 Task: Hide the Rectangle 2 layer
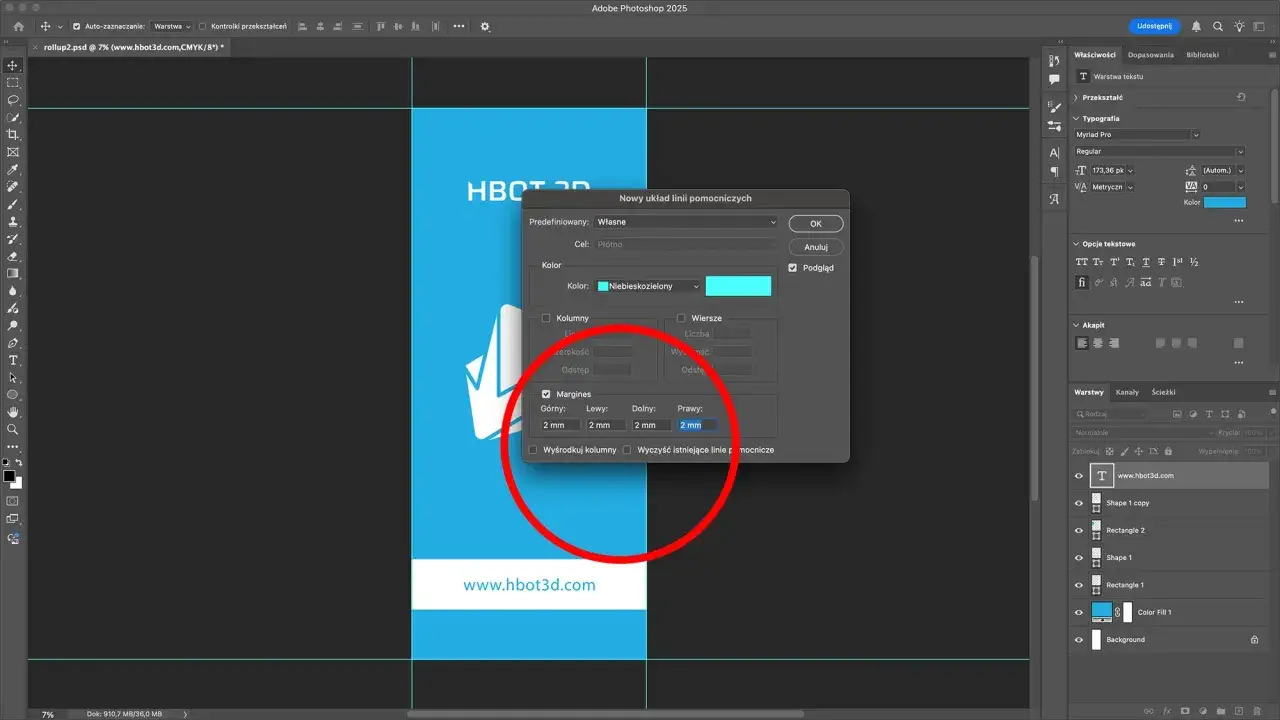(x=1079, y=530)
